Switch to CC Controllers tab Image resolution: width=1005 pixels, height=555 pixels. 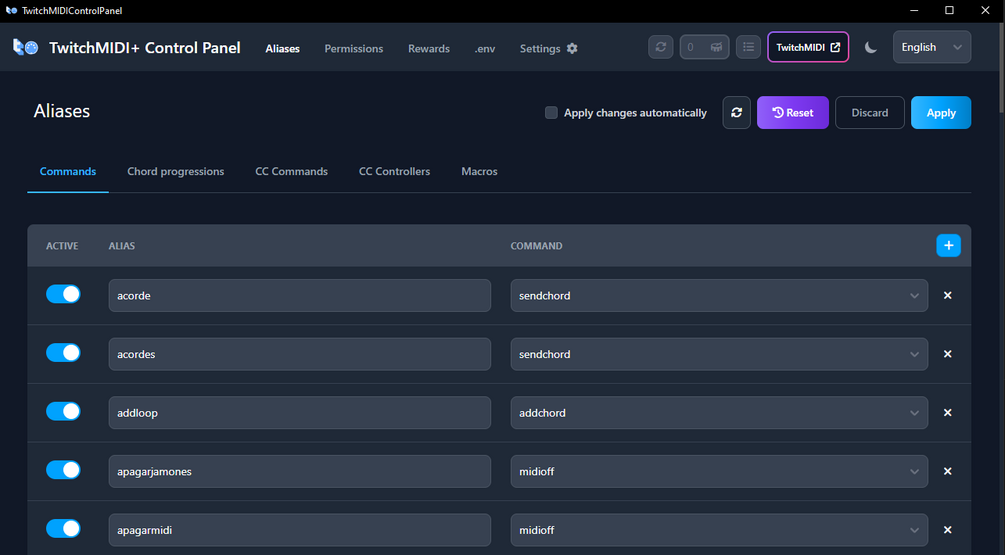[394, 171]
